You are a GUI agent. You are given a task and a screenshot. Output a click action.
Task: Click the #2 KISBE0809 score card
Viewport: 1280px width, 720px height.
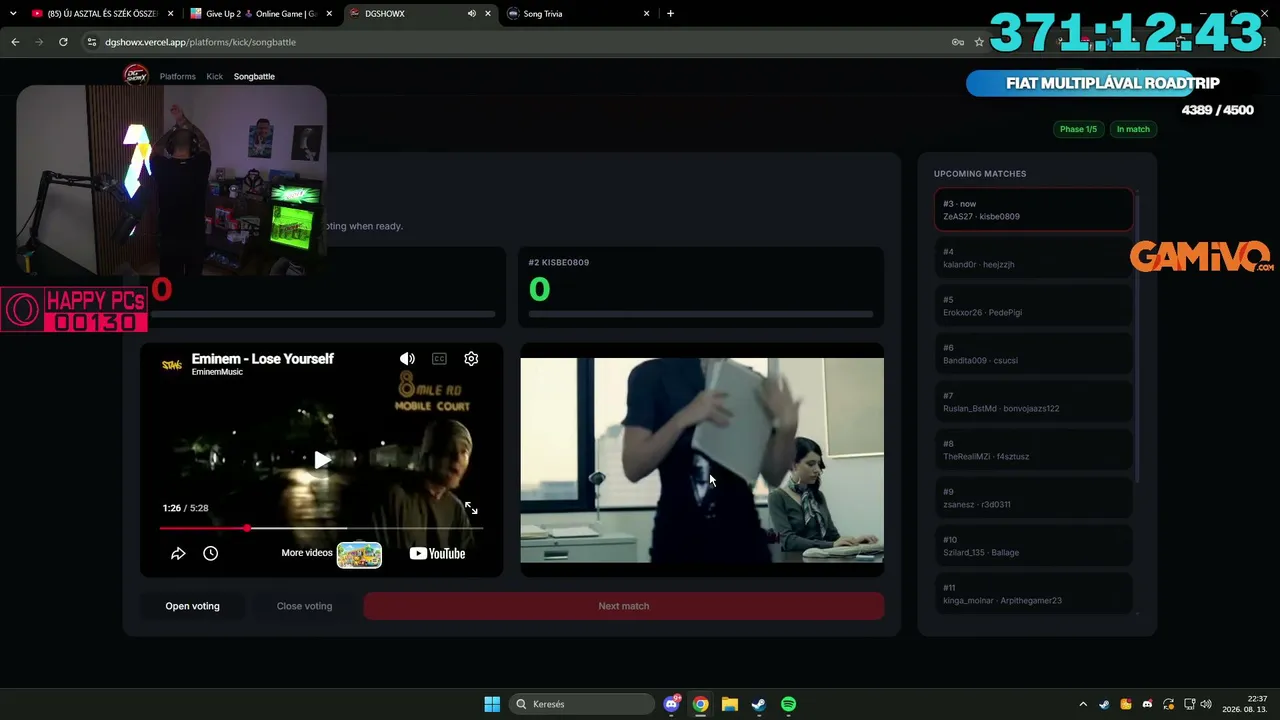coord(702,287)
